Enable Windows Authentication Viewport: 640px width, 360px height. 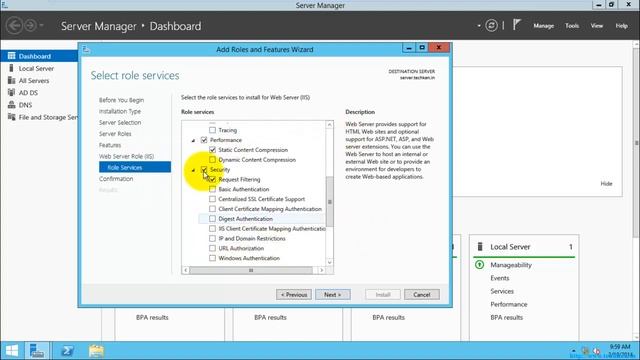212,258
